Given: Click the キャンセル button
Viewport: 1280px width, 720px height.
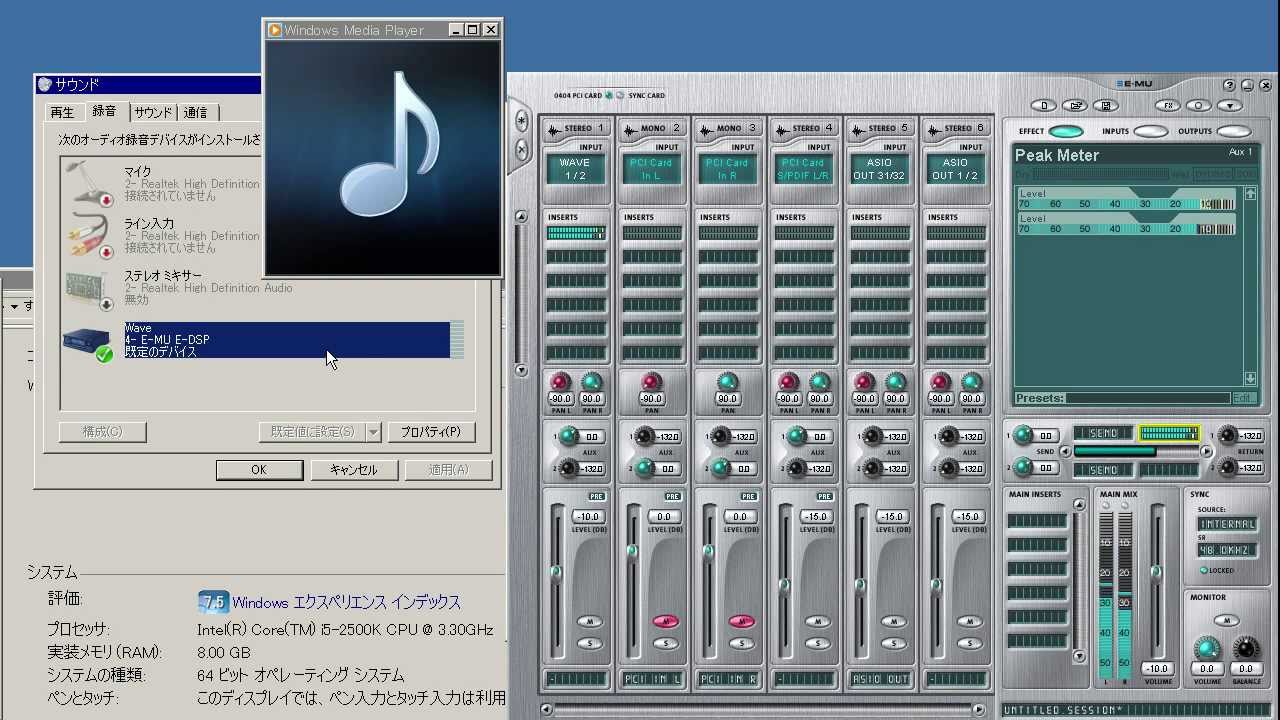Looking at the screenshot, I should tap(353, 469).
